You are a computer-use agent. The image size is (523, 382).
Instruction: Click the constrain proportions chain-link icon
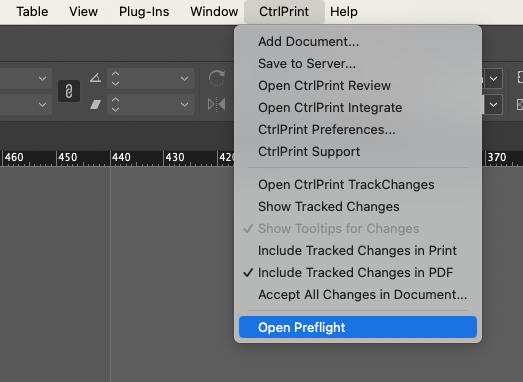point(69,91)
